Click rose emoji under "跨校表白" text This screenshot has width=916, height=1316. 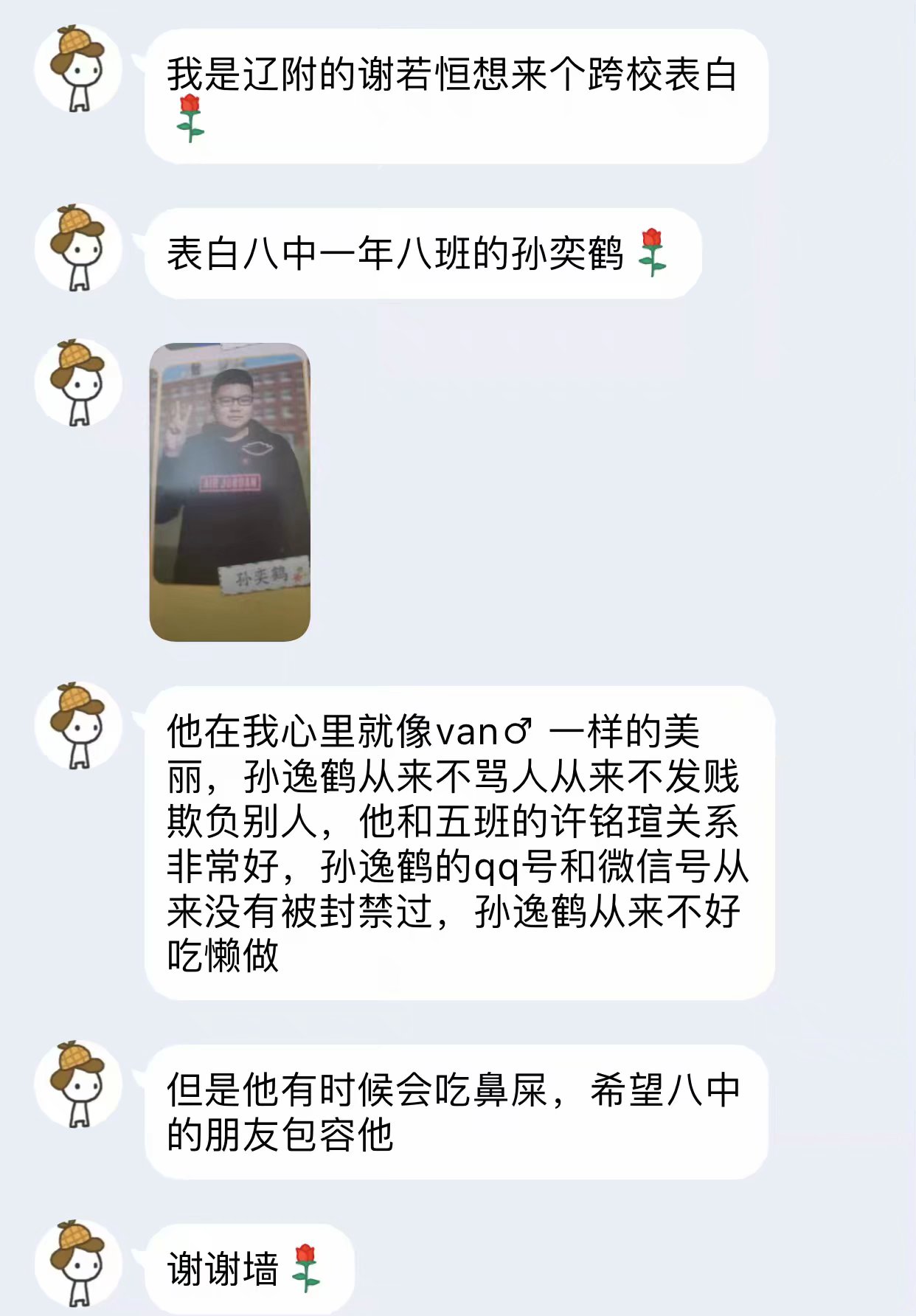(190, 118)
